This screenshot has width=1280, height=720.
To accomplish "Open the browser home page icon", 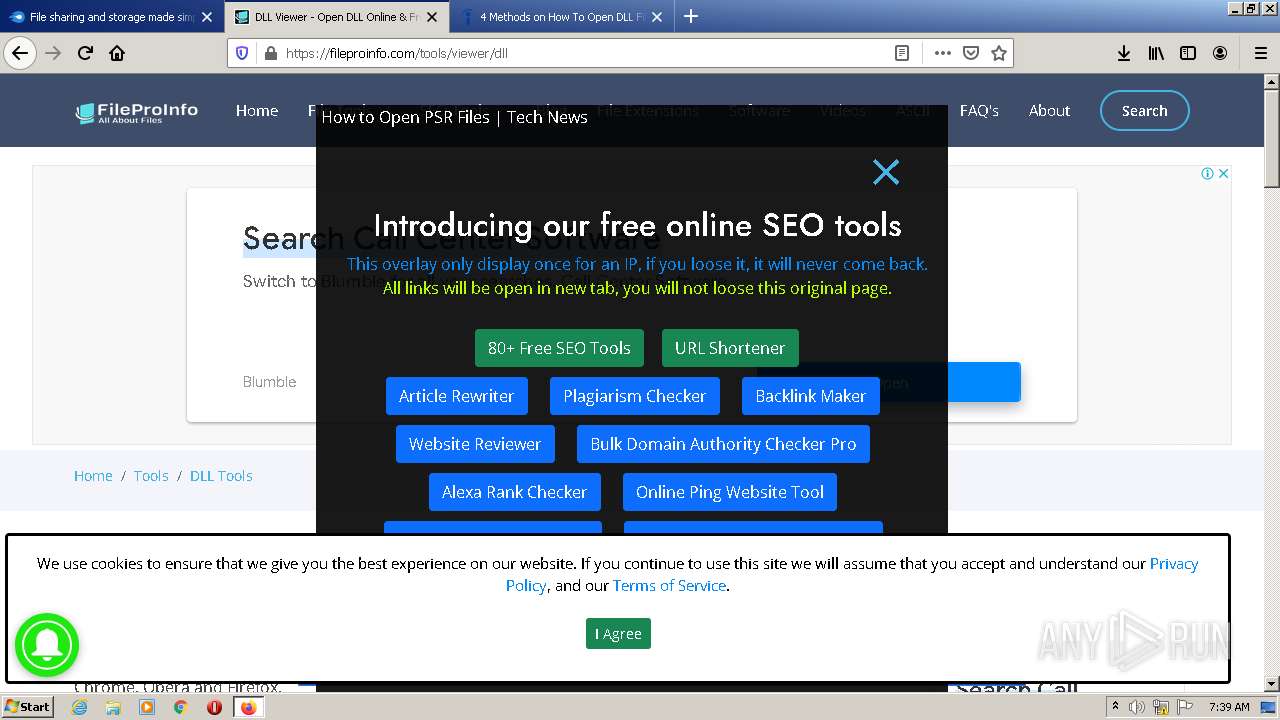I will 117,53.
